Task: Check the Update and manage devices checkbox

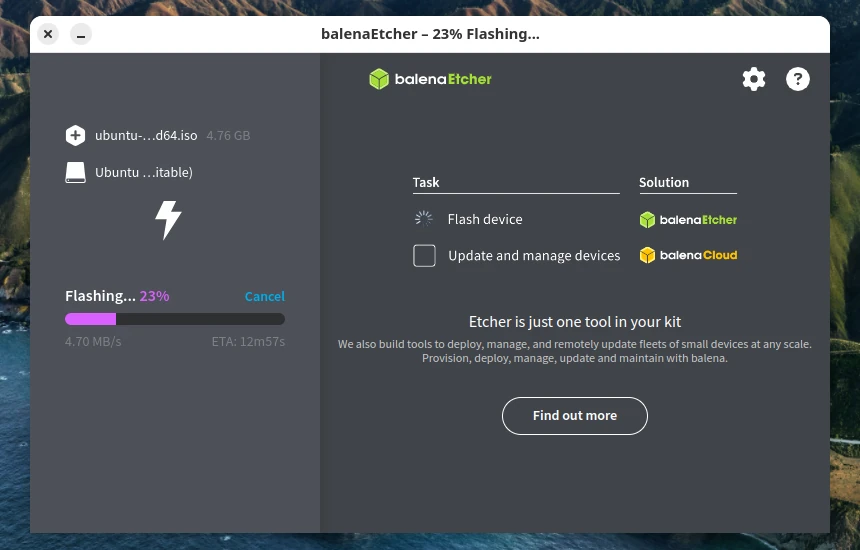Action: pyautogui.click(x=424, y=256)
